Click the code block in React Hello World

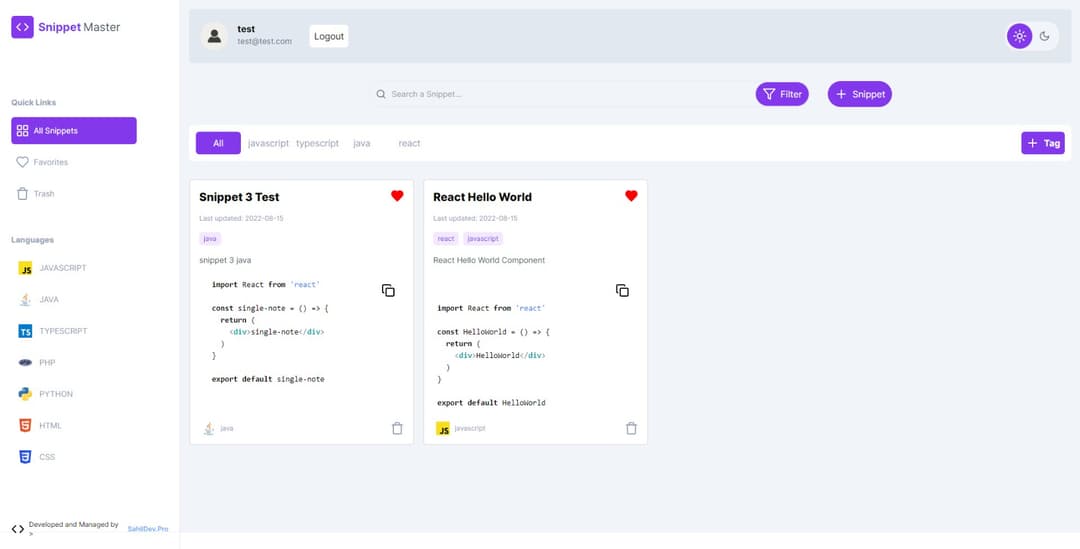(536, 344)
